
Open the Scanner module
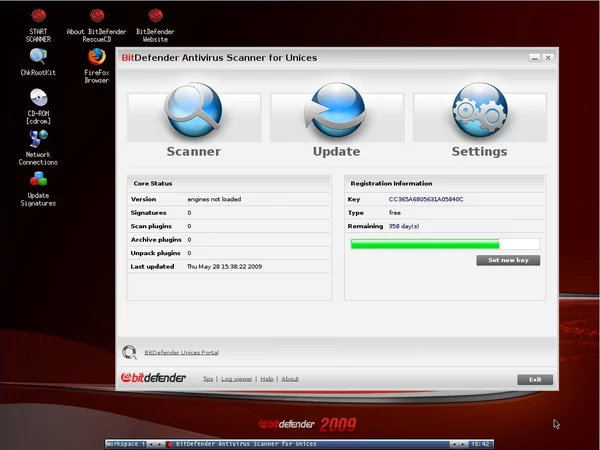click(194, 118)
